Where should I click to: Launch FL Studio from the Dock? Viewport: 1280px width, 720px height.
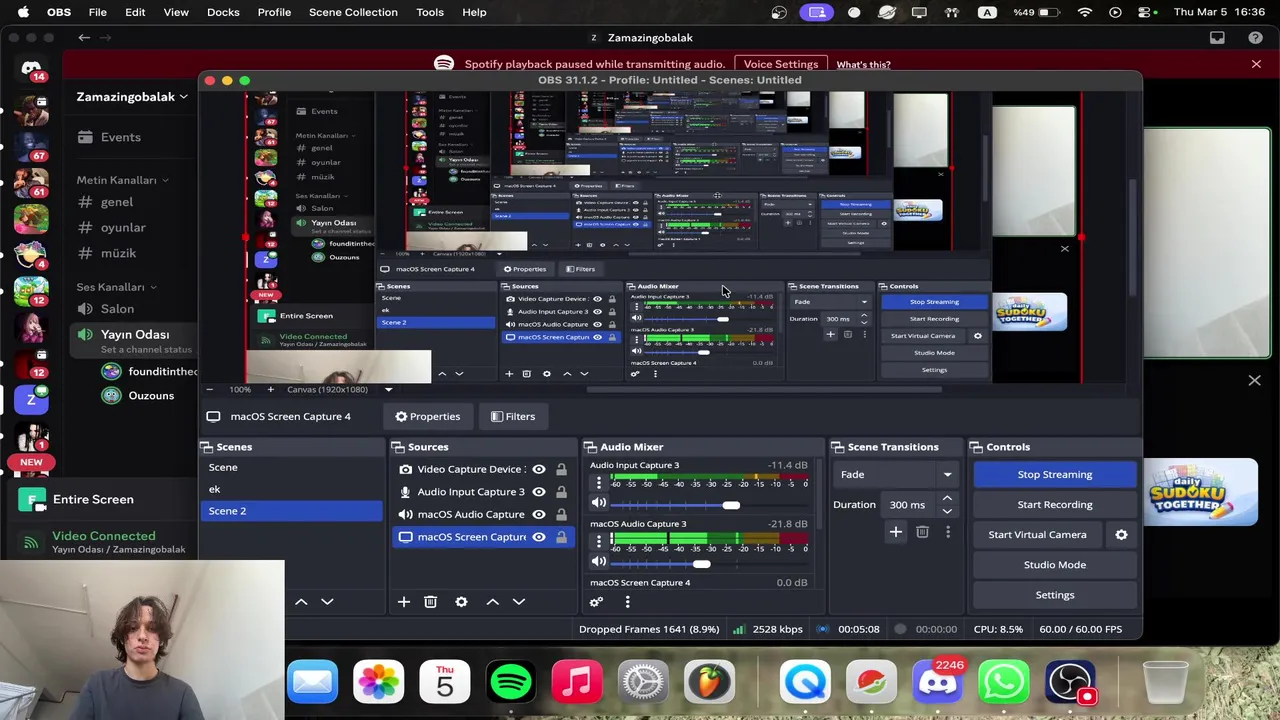click(x=709, y=683)
